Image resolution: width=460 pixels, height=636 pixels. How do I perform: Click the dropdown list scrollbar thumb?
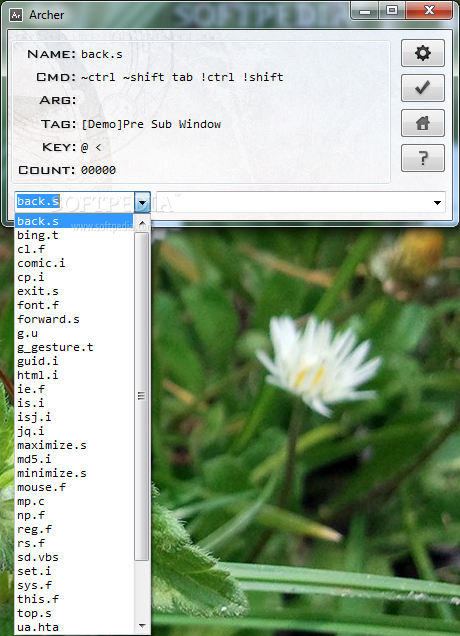point(141,396)
